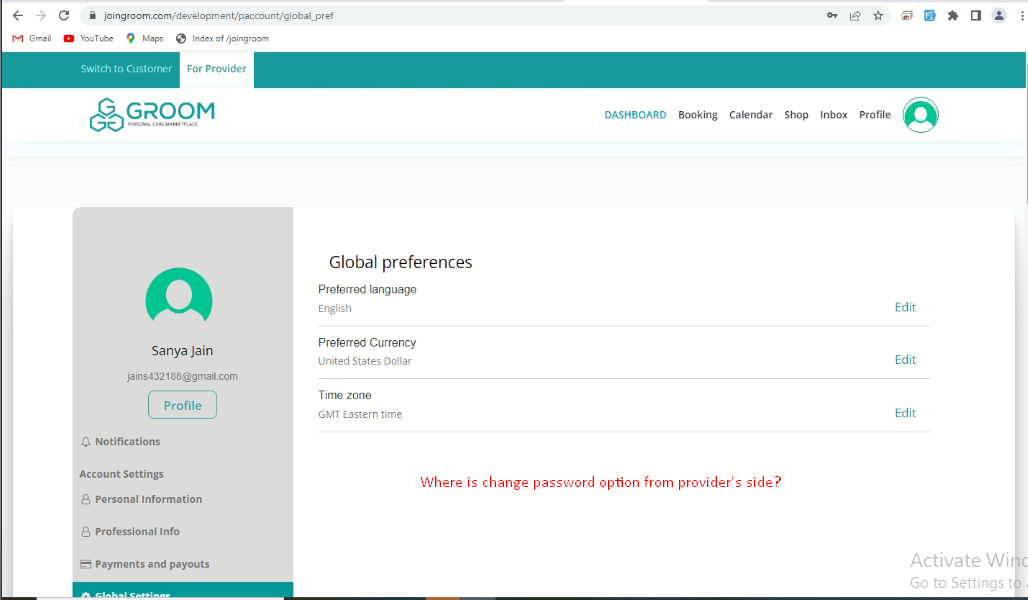
Task: Reload the page with refresh icon
Action: (64, 16)
